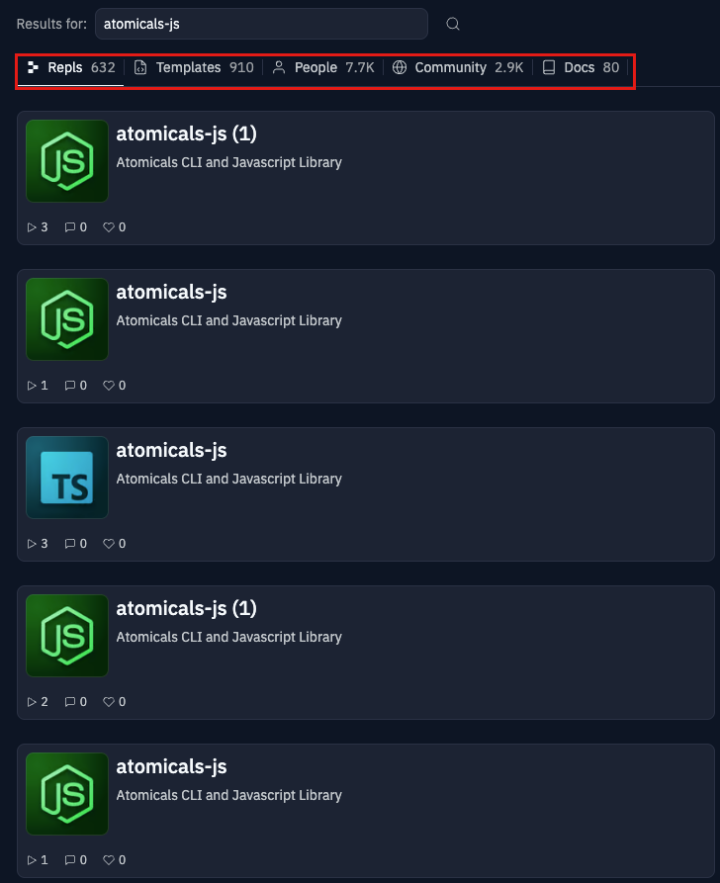Open the last atomicals-js title link

pyautogui.click(x=171, y=767)
